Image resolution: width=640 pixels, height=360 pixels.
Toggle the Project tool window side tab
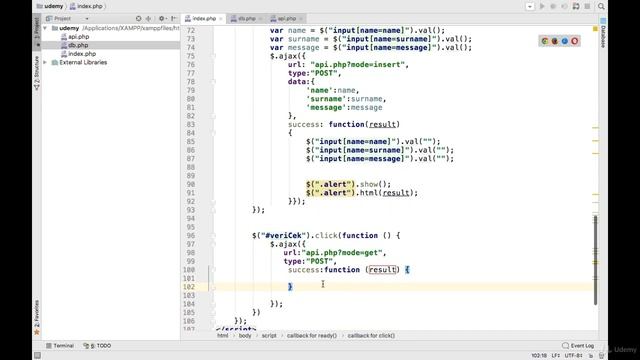click(37, 33)
